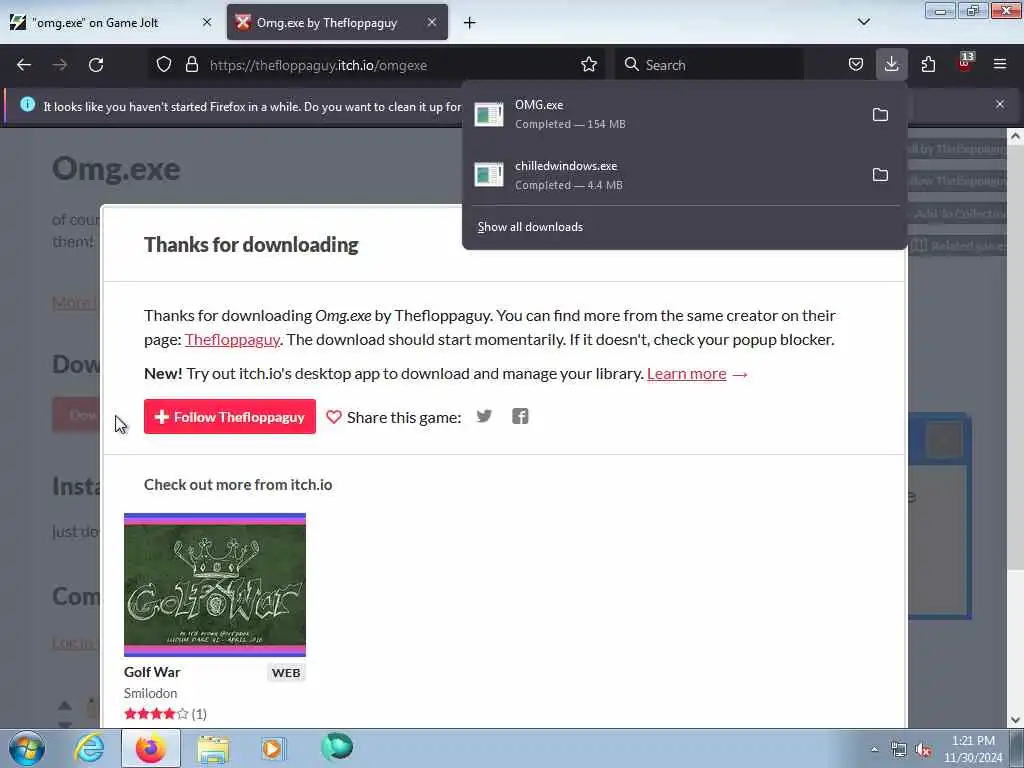Follow Thefloppaguy button
This screenshot has width=1024, height=768.
(x=230, y=417)
